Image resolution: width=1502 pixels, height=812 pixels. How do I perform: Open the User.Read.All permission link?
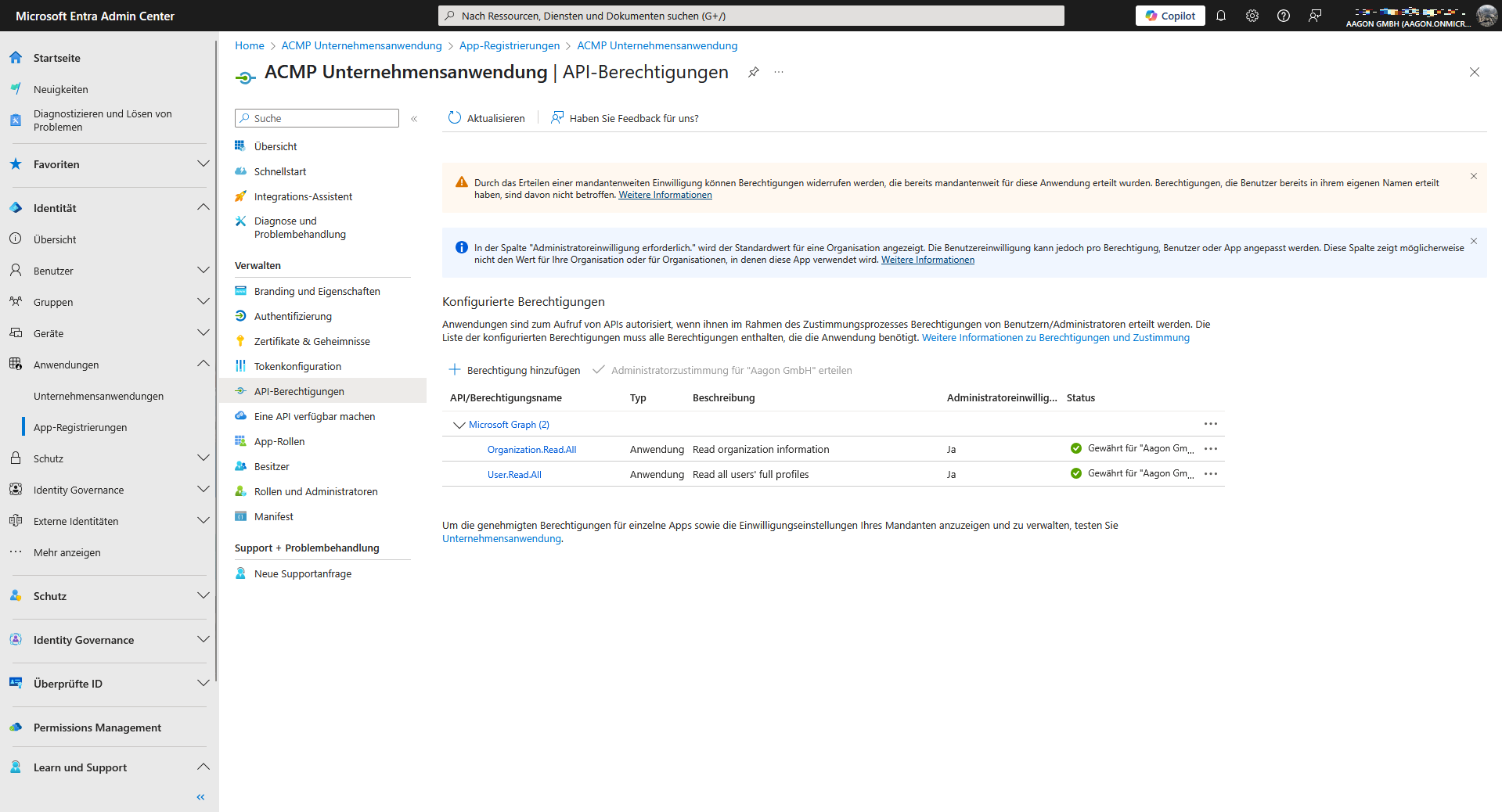pos(514,475)
